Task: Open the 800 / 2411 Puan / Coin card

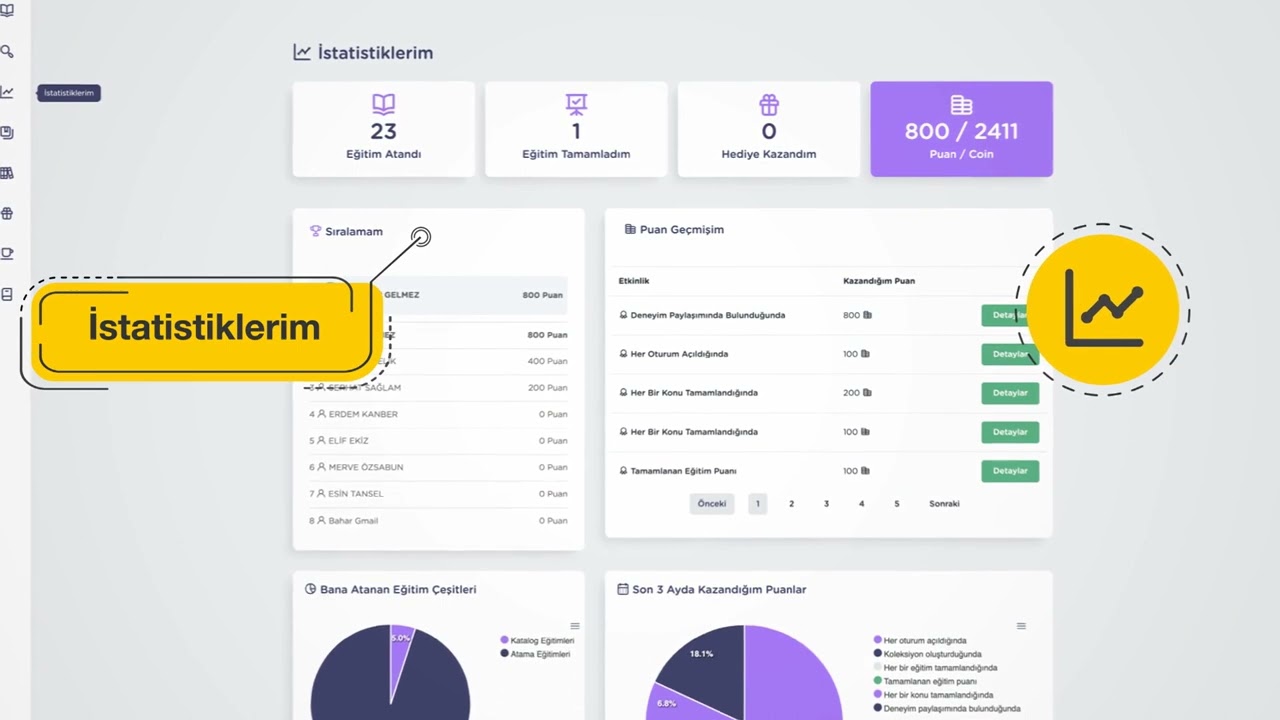Action: click(x=961, y=129)
